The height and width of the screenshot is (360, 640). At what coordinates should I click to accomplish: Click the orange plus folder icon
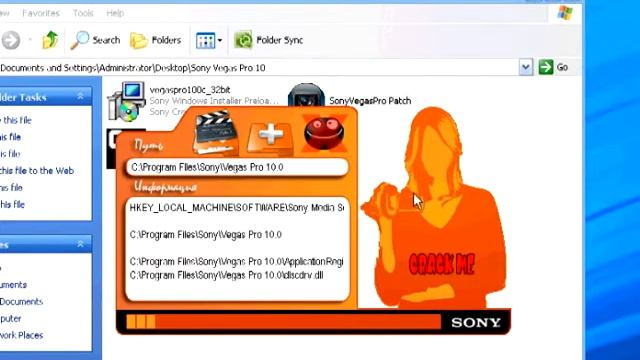pos(270,138)
